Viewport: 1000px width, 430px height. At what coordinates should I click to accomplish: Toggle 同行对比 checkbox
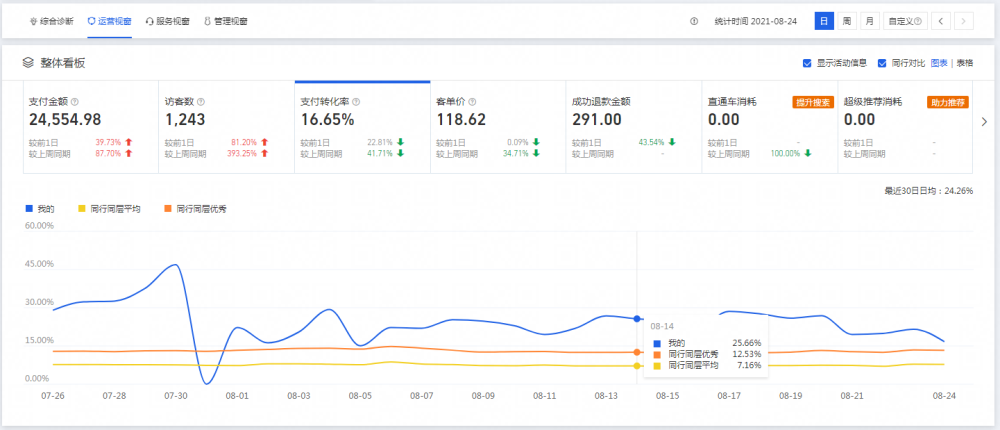click(882, 63)
